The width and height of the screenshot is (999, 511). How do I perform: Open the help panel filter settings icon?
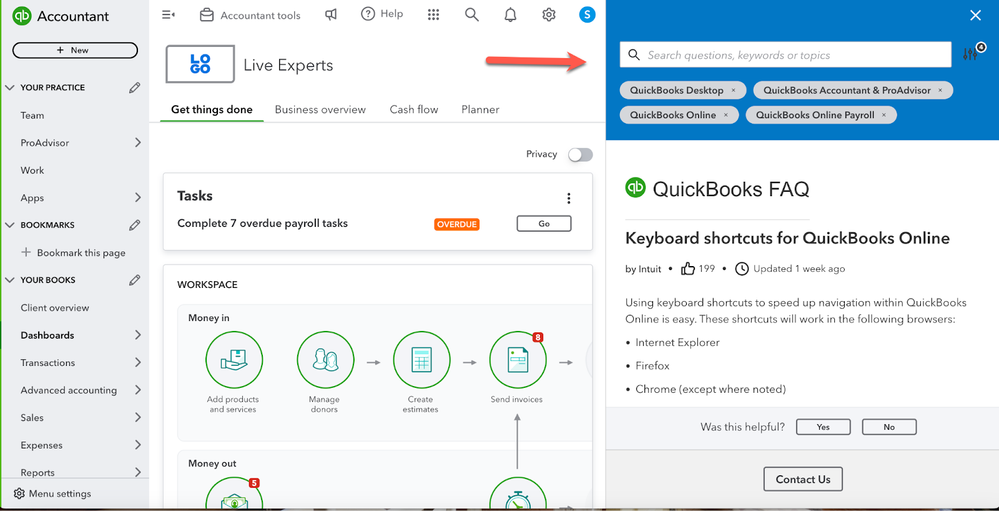pyautogui.click(x=970, y=54)
